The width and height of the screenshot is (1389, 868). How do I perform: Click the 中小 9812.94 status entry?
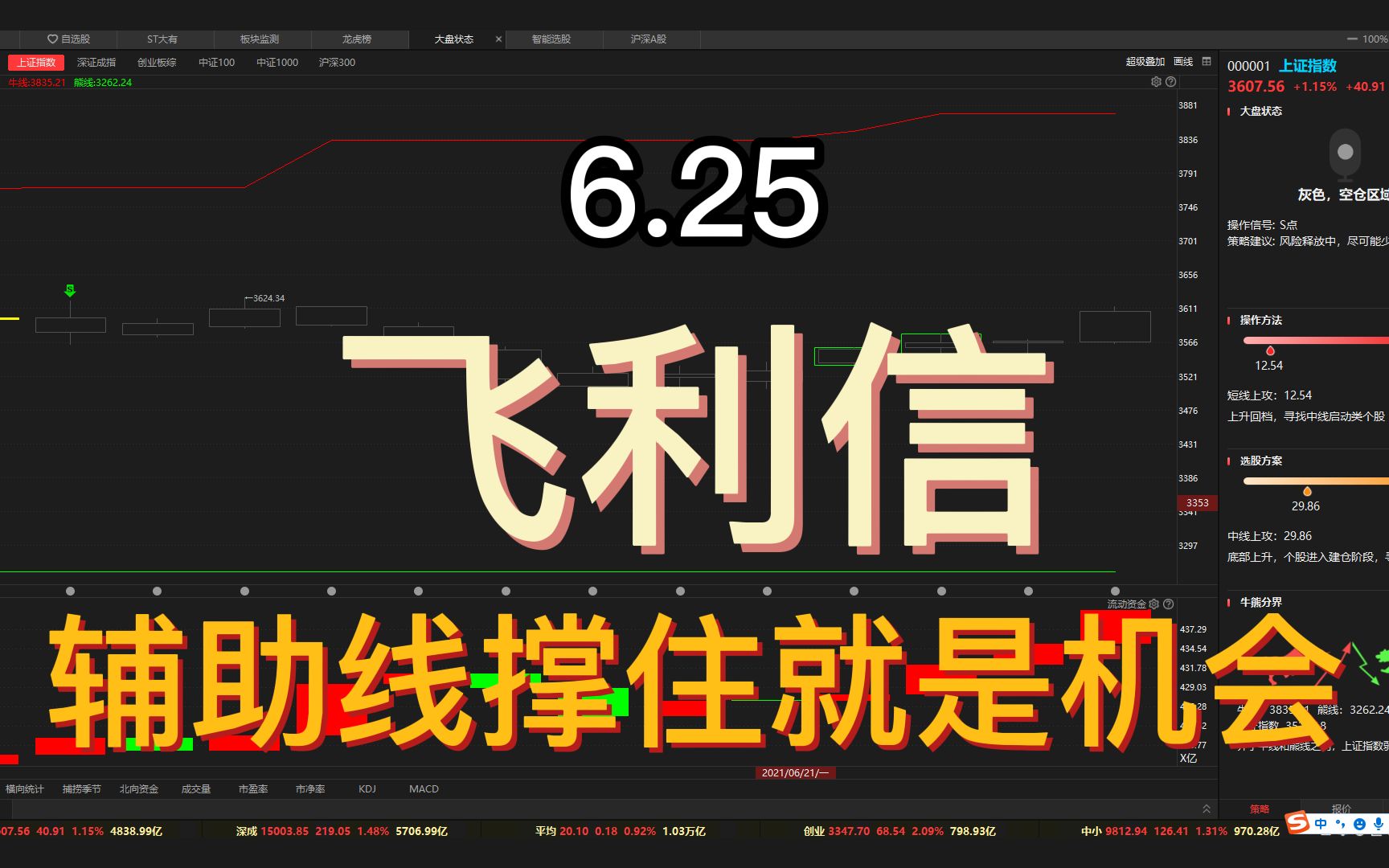click(1180, 831)
